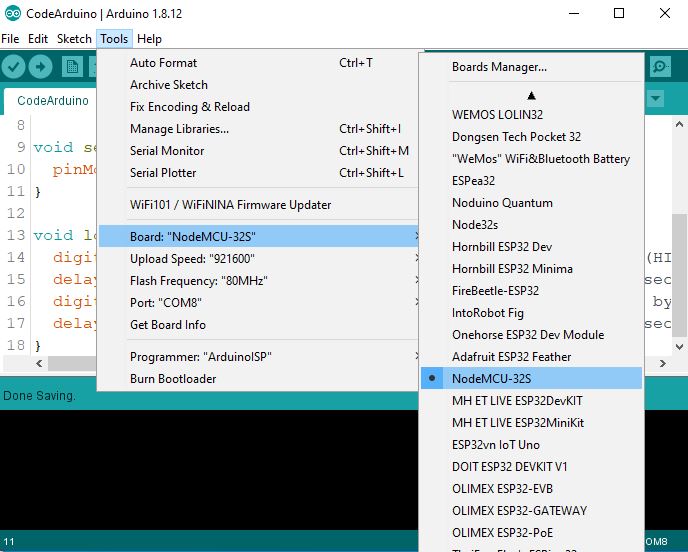
Task: Select ESP32vn IoT Uno board
Action: point(531,444)
